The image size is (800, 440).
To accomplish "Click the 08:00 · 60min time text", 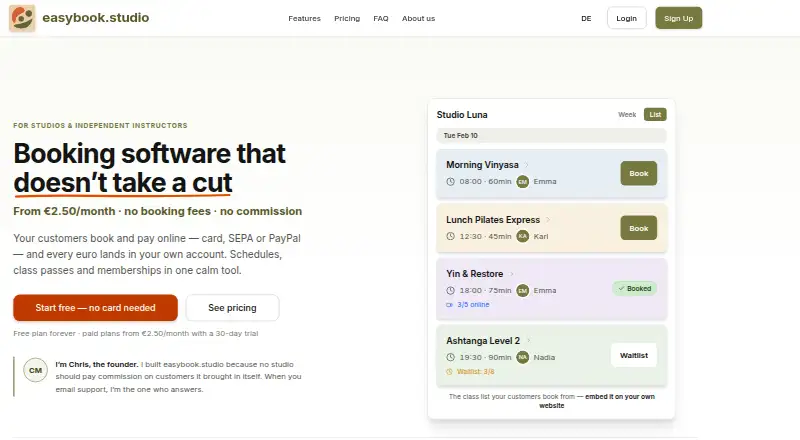I will click(485, 181).
